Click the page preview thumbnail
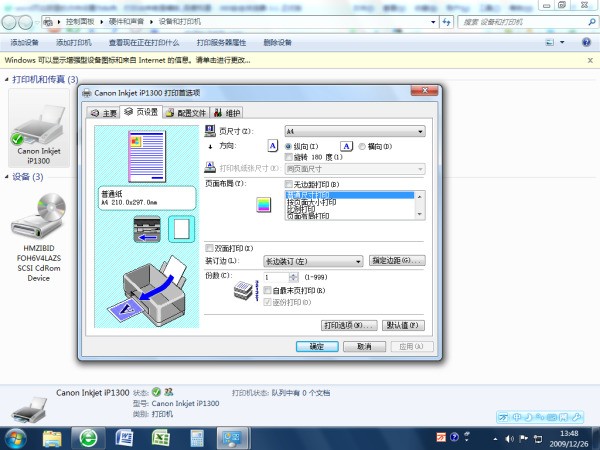This screenshot has width=600, height=450. tap(147, 157)
